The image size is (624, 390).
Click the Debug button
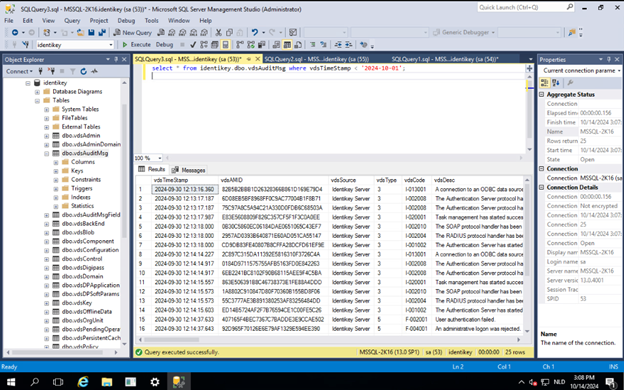164,45
